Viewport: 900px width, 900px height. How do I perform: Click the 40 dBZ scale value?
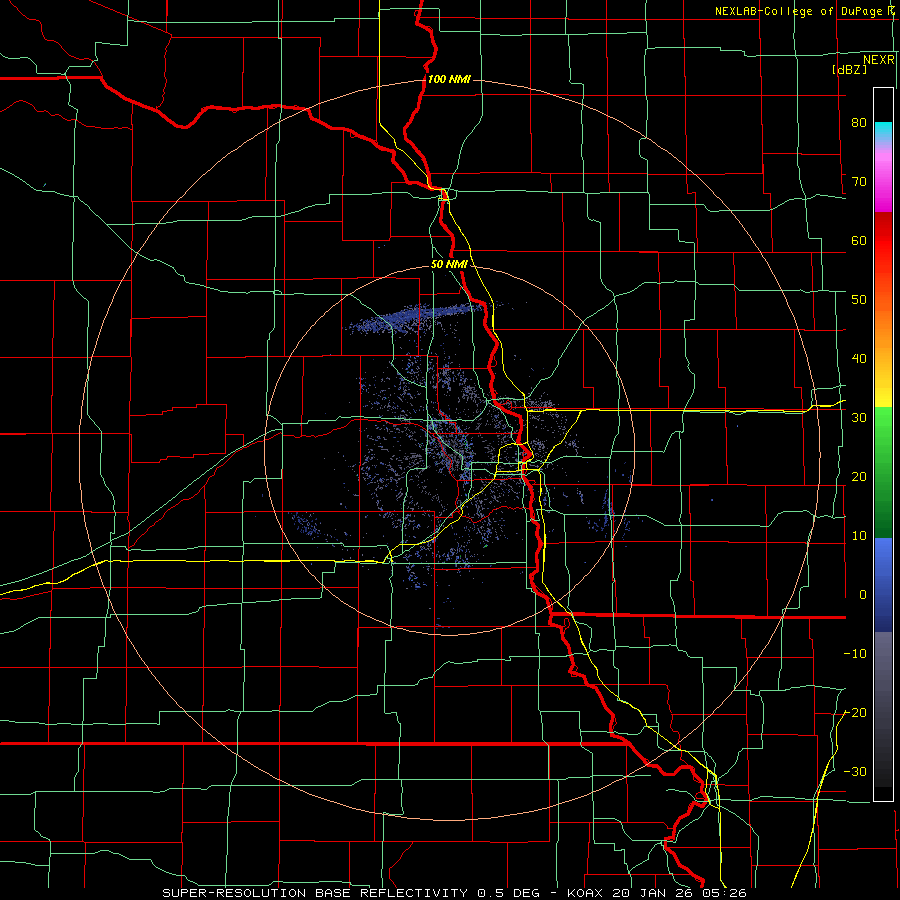pos(859,359)
